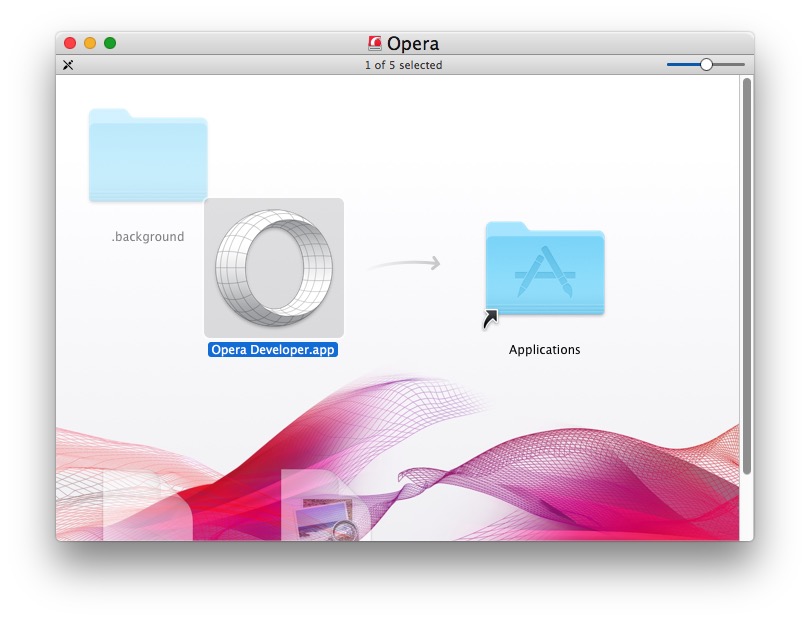Click the .background folder name
This screenshot has height=621, width=810.
[x=148, y=237]
